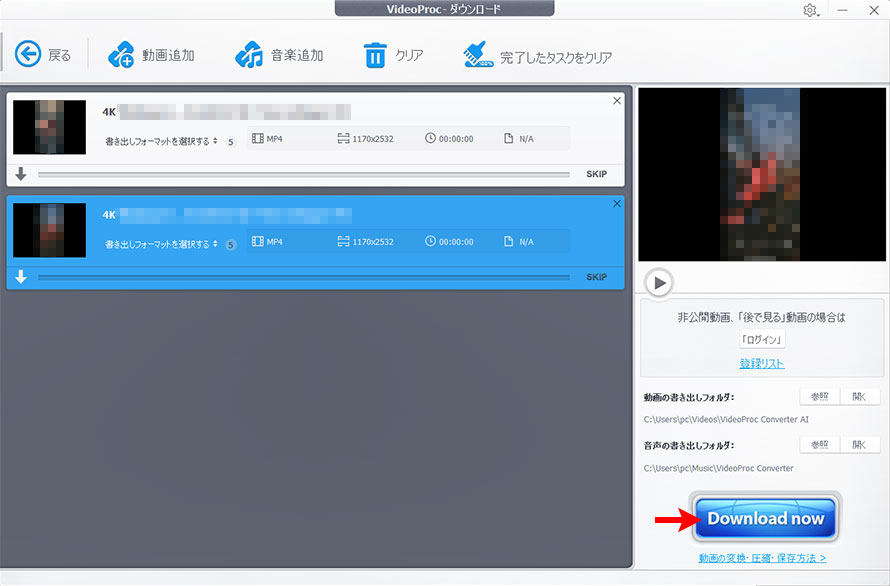Clear the list with the クリア trash icon
The image size is (890, 586).
(x=375, y=55)
